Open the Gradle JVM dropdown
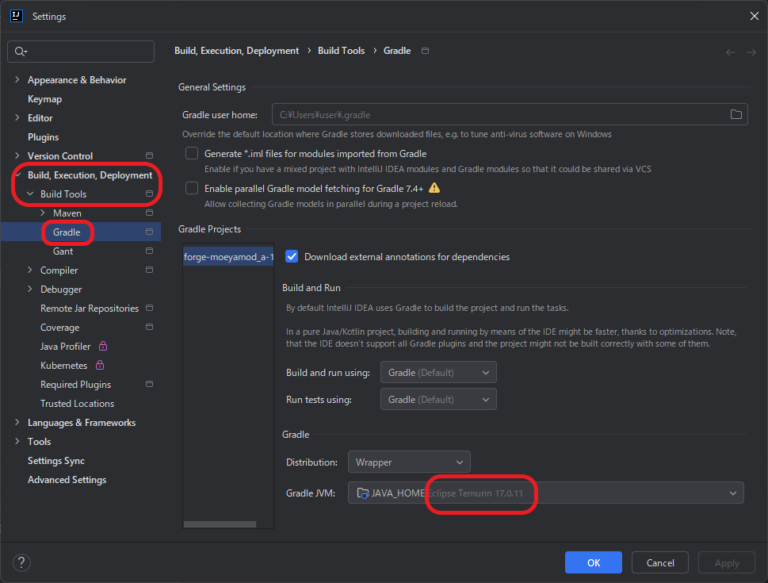This screenshot has height=583, width=768. pos(546,492)
